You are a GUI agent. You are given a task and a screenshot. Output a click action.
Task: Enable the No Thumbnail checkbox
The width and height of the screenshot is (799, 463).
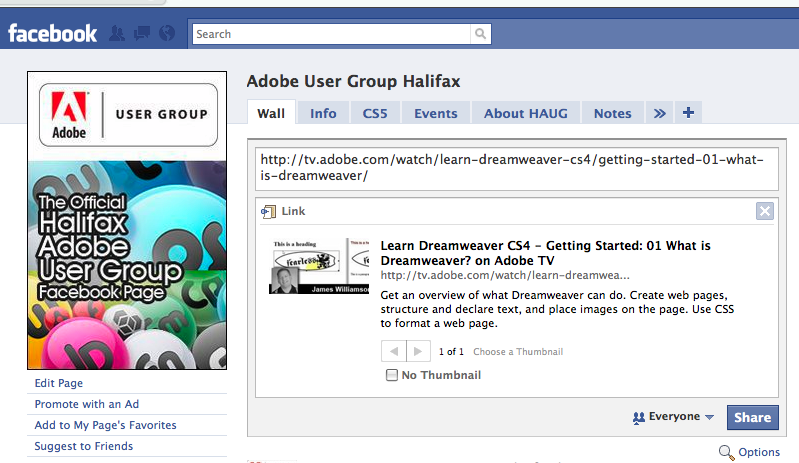[391, 375]
